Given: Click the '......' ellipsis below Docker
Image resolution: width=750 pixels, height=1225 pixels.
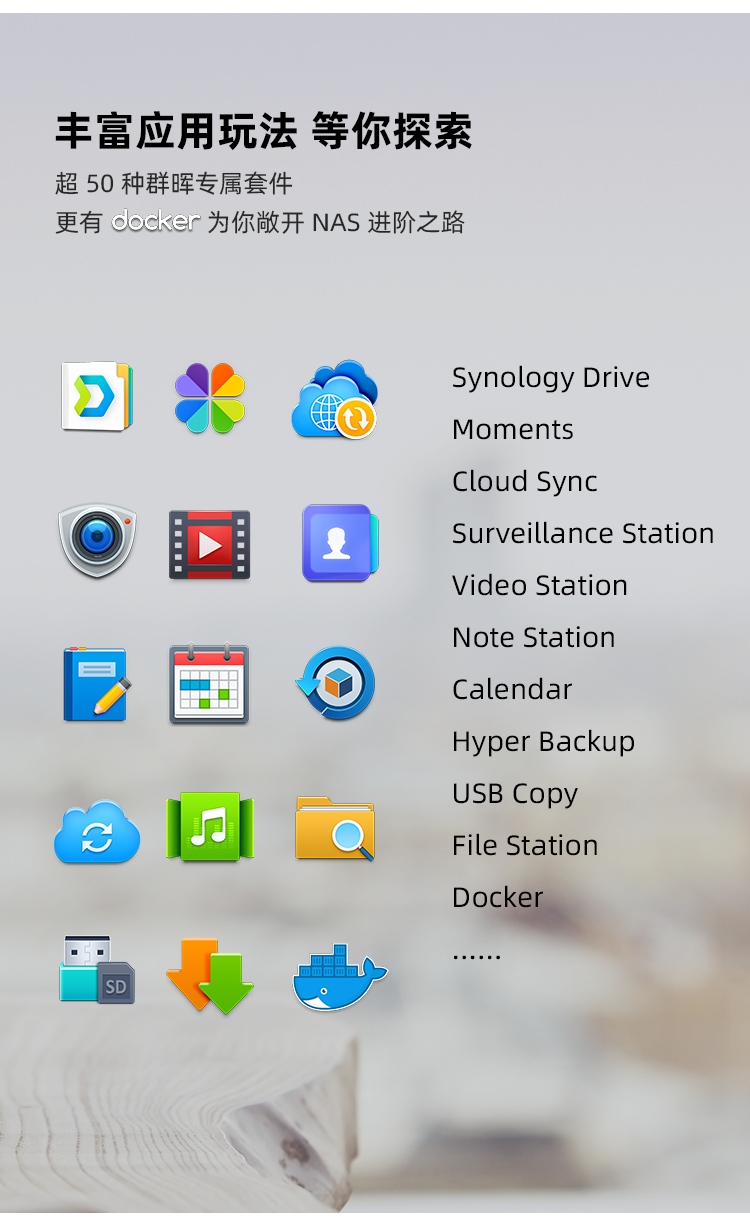Looking at the screenshot, I should coord(477,955).
